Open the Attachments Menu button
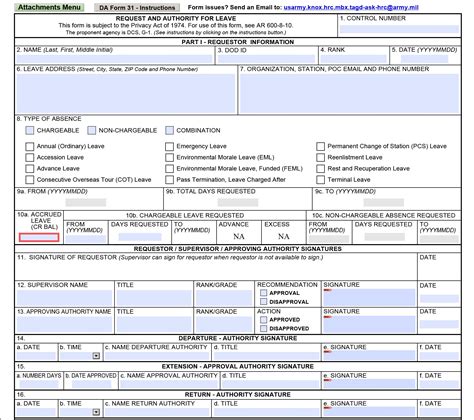The image size is (474, 420). (x=49, y=7)
